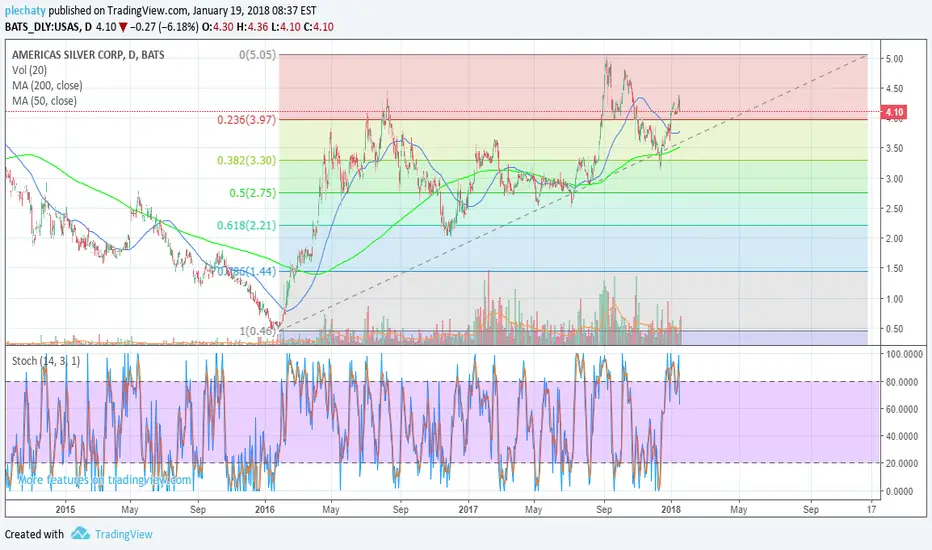Click the 'O:4.30' open value in header

click(218, 27)
